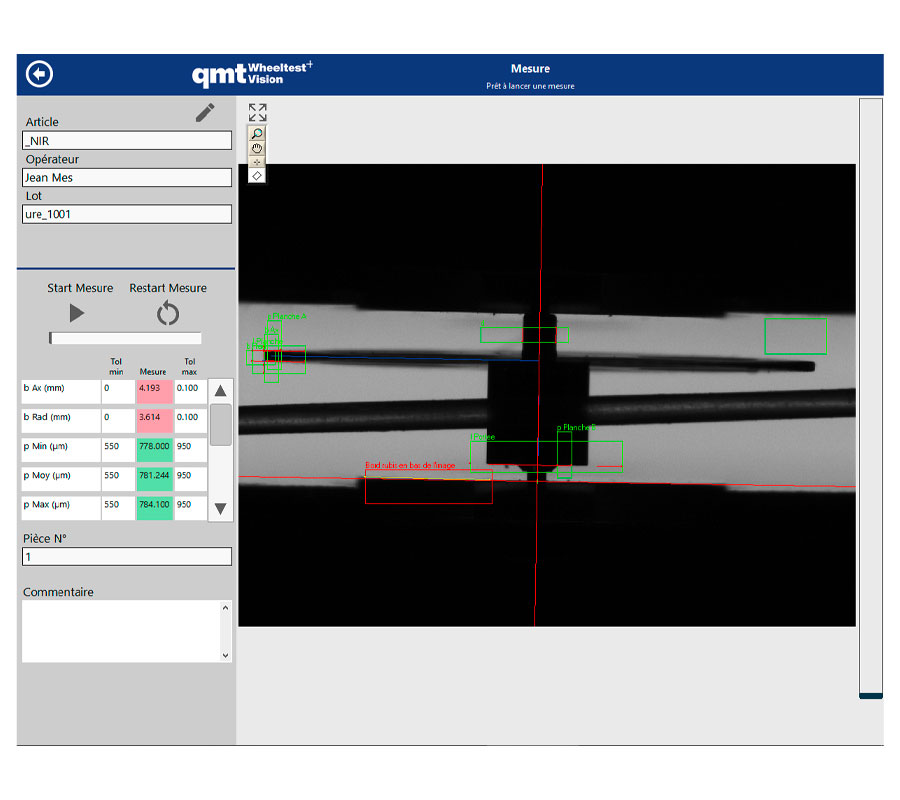Click the Commentaire box down scroll arrow
Viewport: 900px width, 800px height.
pyautogui.click(x=225, y=655)
